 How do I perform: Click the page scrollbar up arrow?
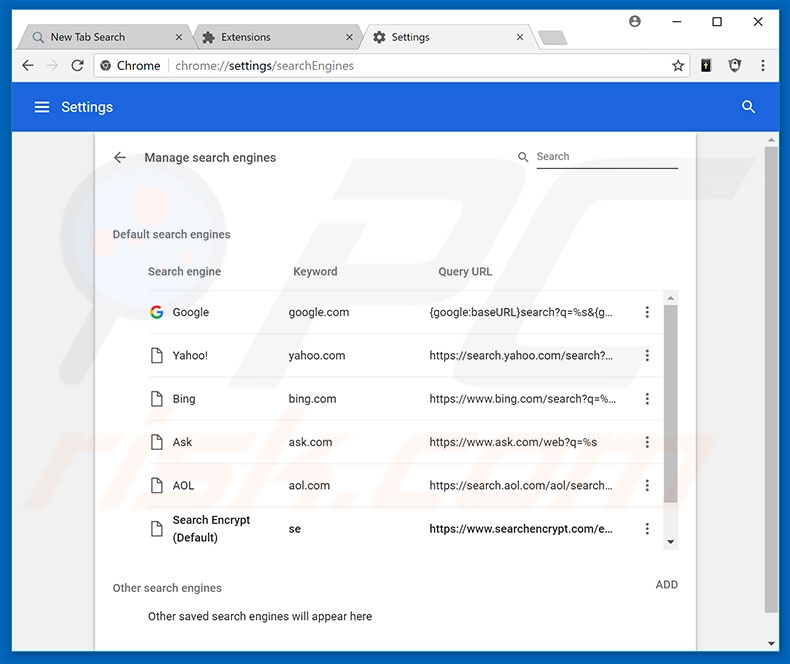click(771, 140)
